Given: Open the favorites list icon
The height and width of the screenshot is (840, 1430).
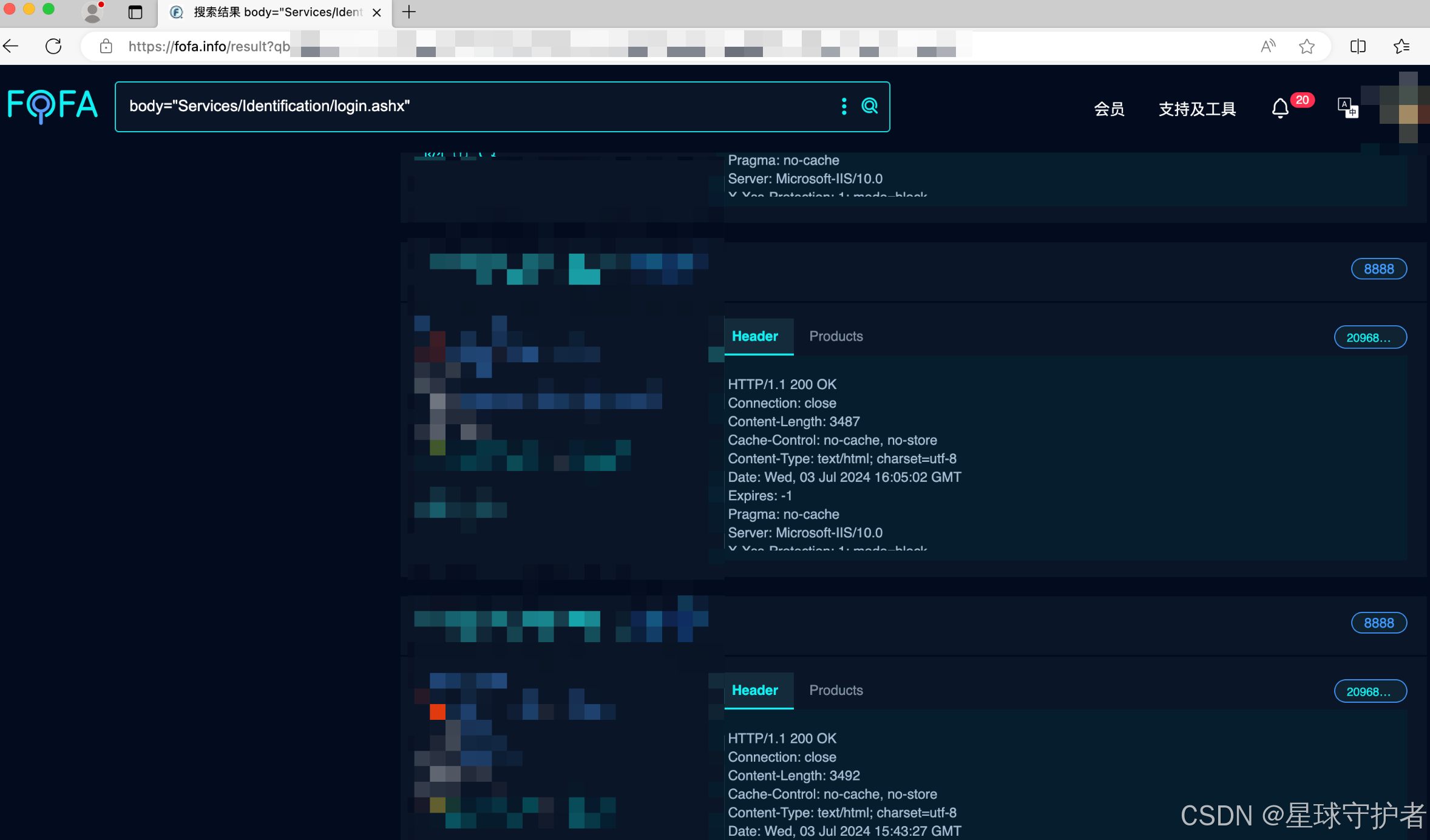Looking at the screenshot, I should coord(1401,46).
